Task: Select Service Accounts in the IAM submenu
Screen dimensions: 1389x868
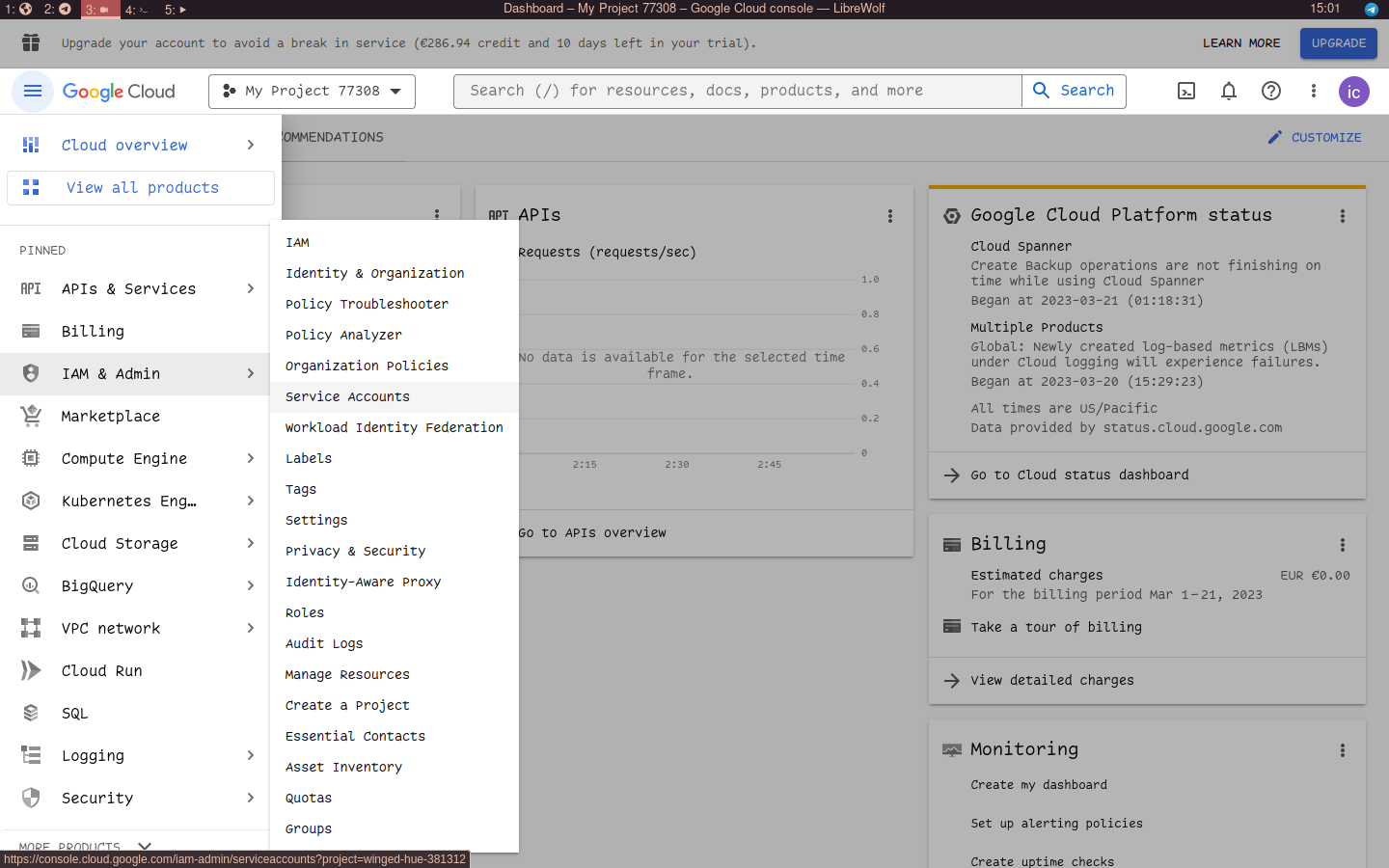Action: [346, 396]
